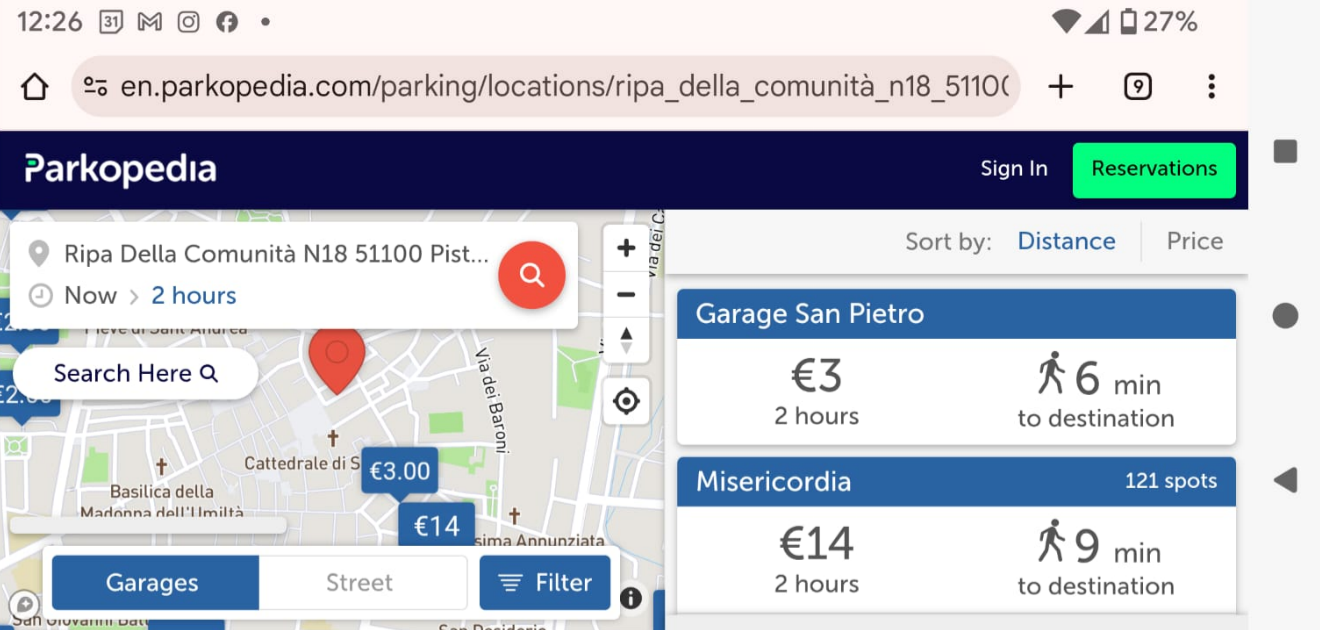Click the red search magnifier button

532,275
